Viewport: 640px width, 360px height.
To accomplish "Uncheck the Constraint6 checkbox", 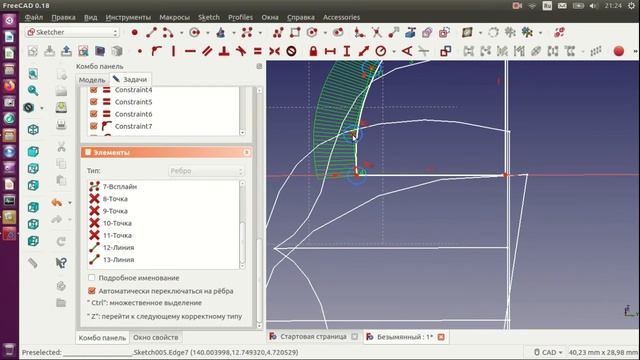I will (93, 113).
